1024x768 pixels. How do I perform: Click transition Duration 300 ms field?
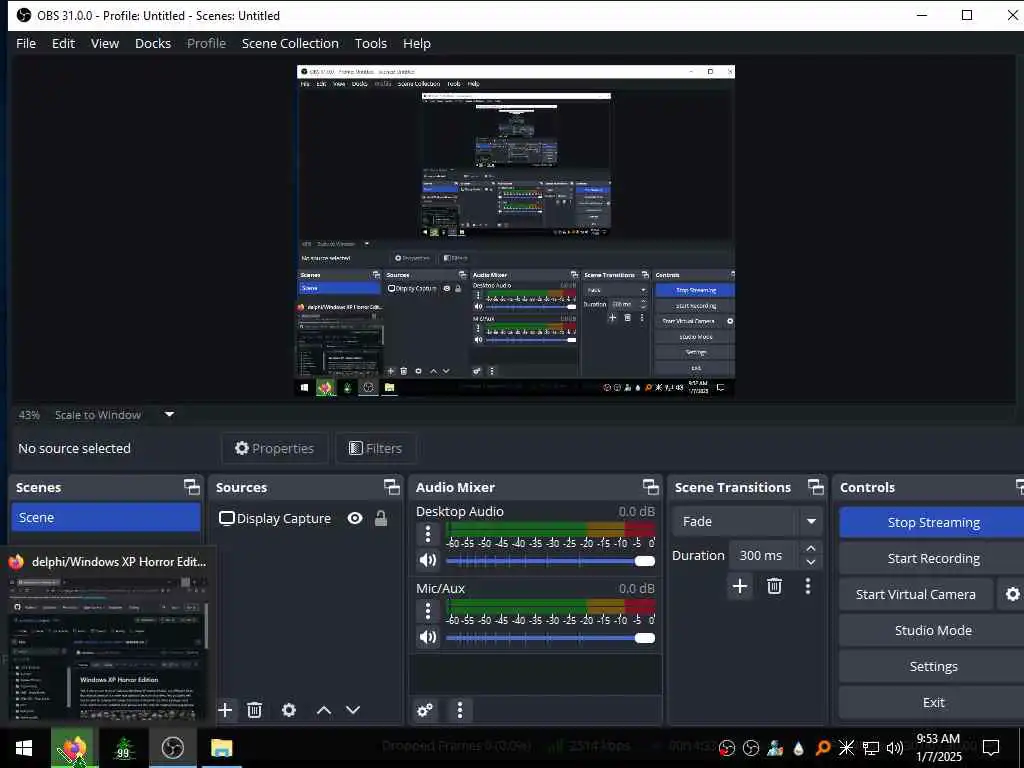764,555
